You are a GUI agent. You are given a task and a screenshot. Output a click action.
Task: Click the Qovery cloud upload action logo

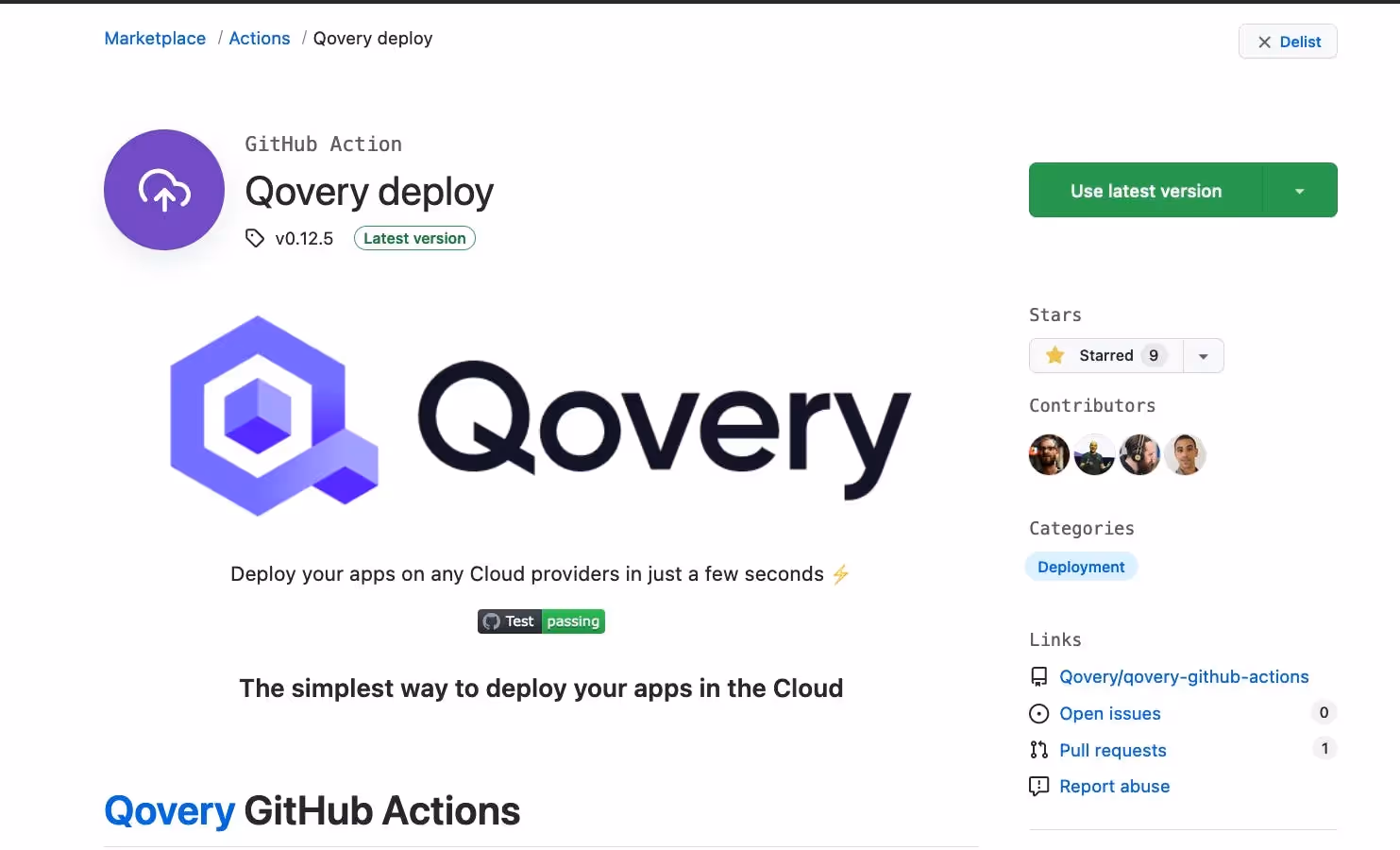163,189
